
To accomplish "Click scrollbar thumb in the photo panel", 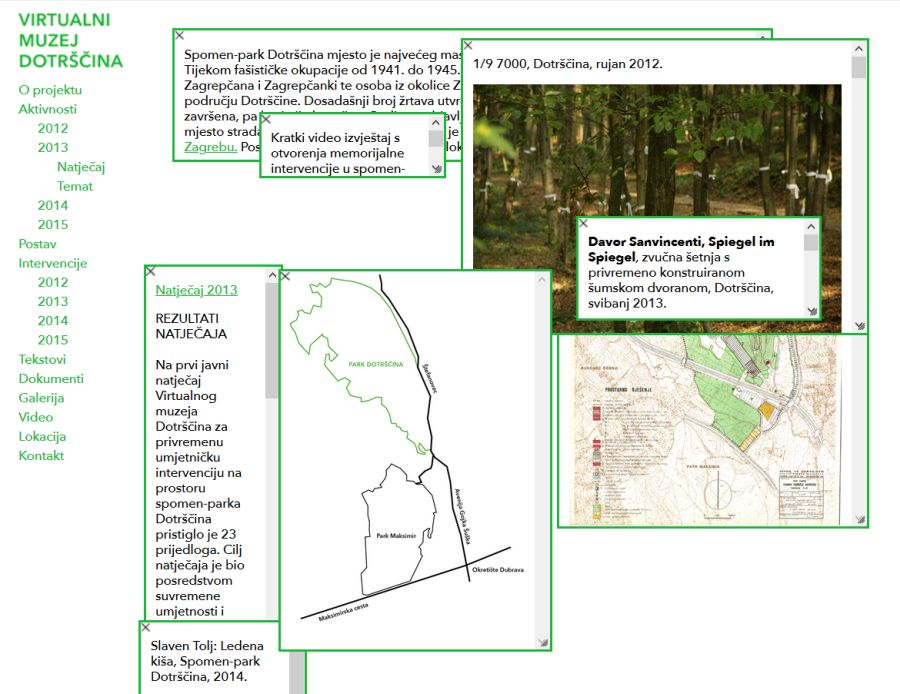I will coord(859,68).
